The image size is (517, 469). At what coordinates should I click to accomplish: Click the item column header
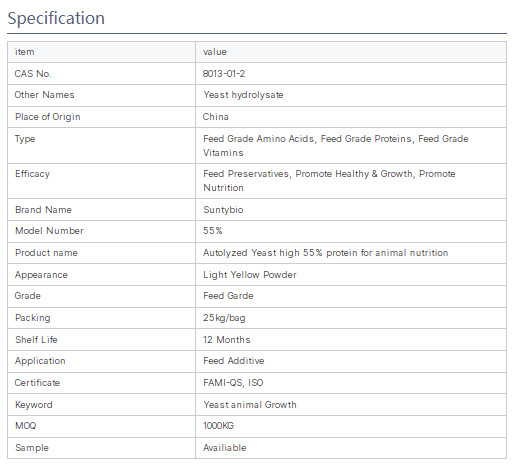(x=25, y=52)
